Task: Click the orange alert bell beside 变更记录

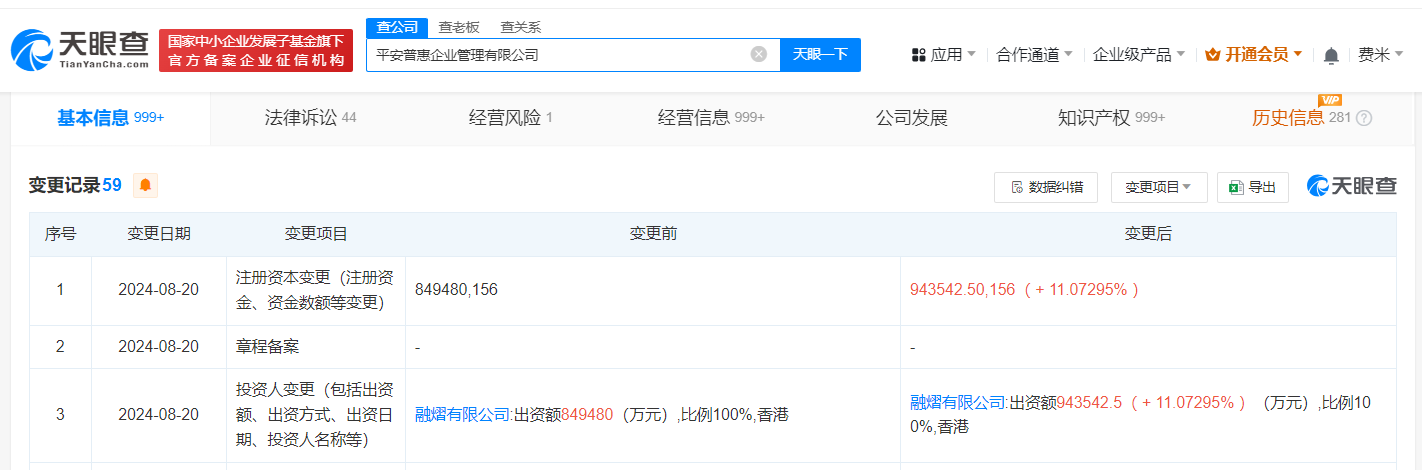Action: pos(145,185)
